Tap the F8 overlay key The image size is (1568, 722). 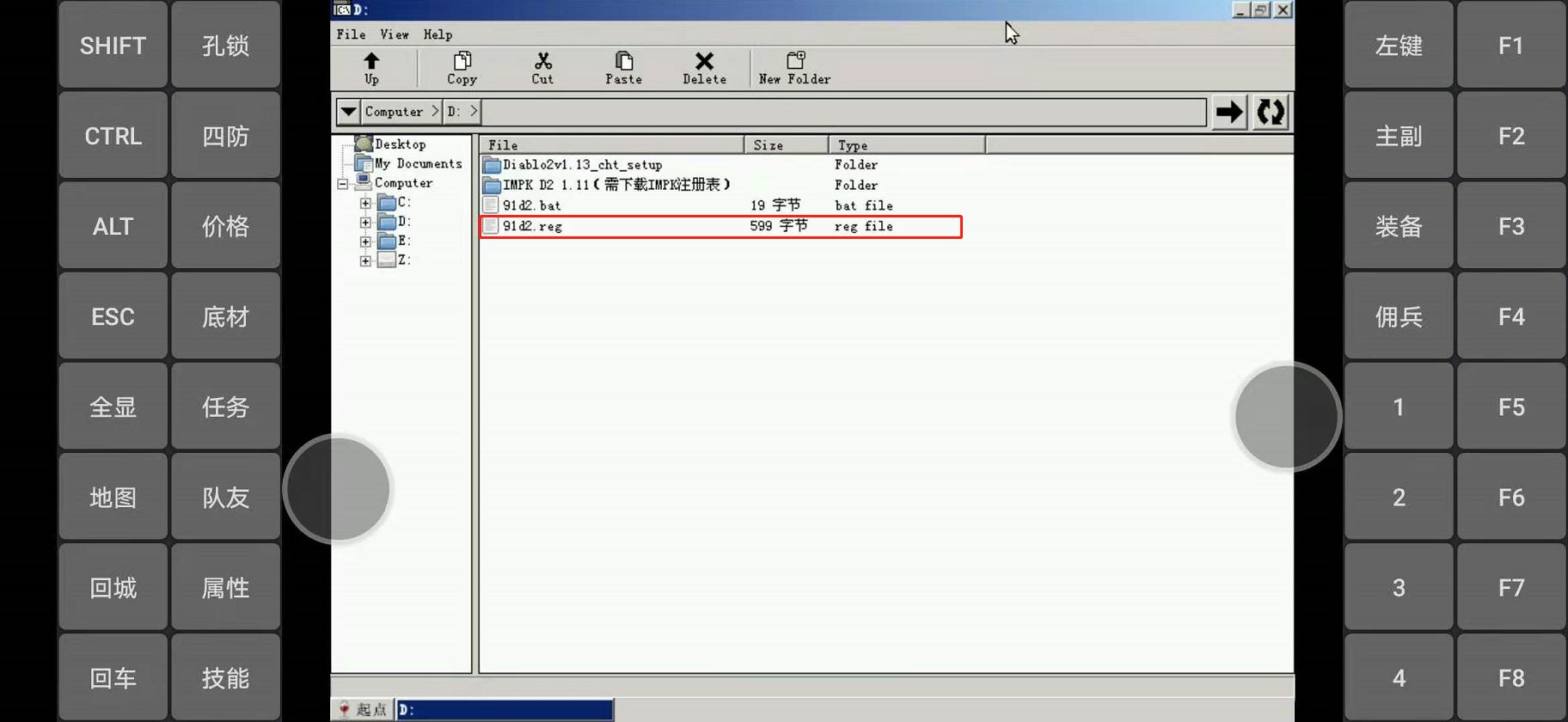(1511, 678)
